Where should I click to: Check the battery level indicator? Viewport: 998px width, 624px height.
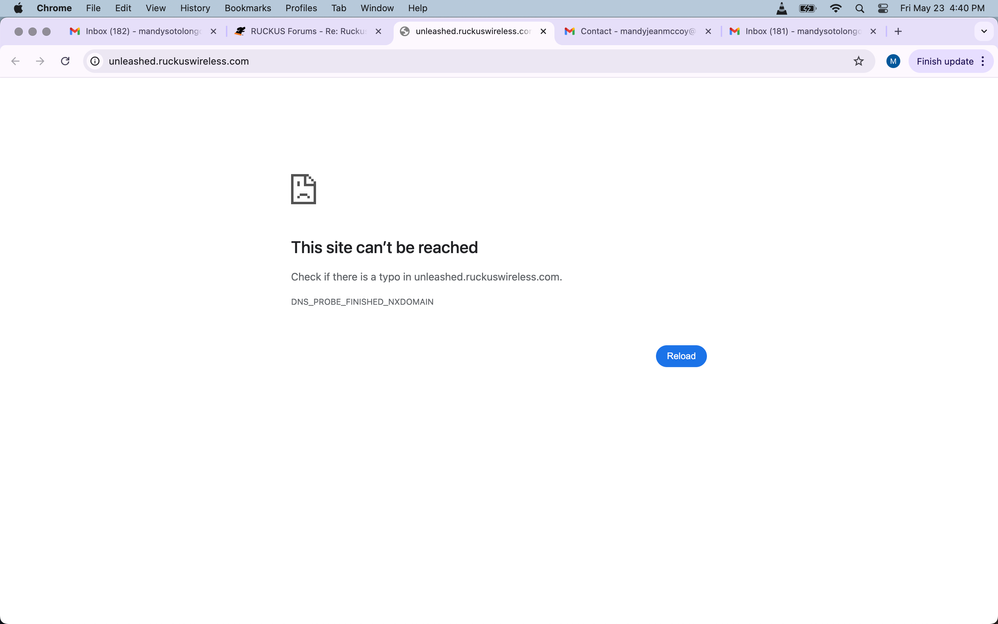point(808,8)
